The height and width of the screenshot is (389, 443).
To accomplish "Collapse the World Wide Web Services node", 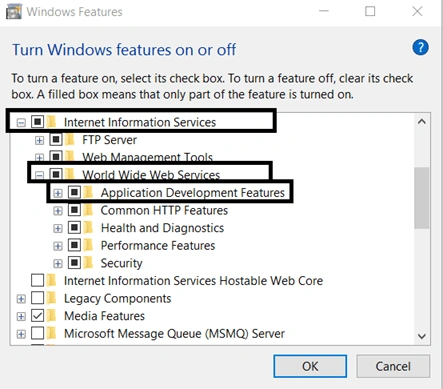I will pos(39,175).
